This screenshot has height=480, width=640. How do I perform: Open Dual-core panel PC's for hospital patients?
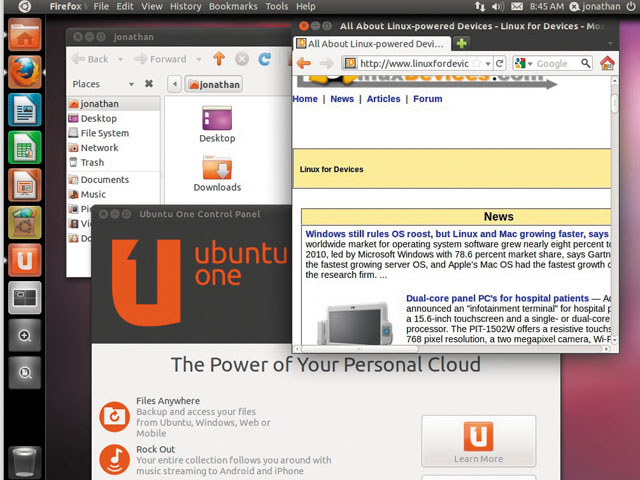[x=497, y=298]
